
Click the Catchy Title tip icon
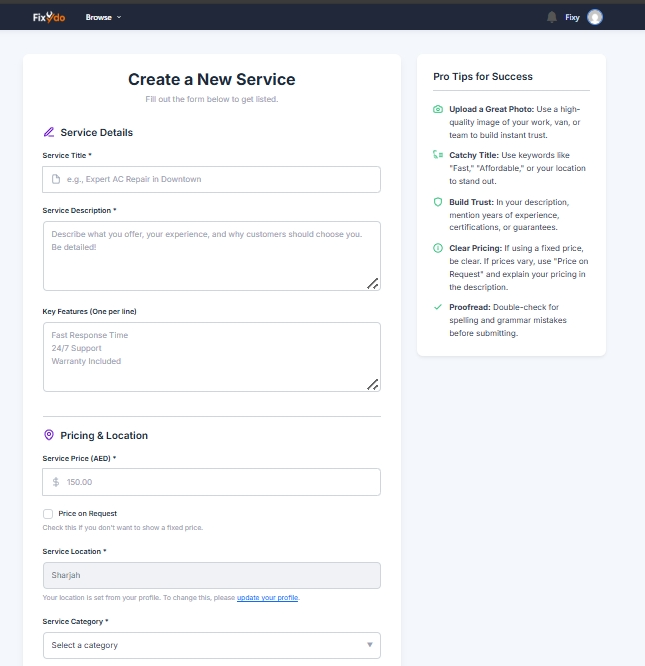[x=437, y=155]
